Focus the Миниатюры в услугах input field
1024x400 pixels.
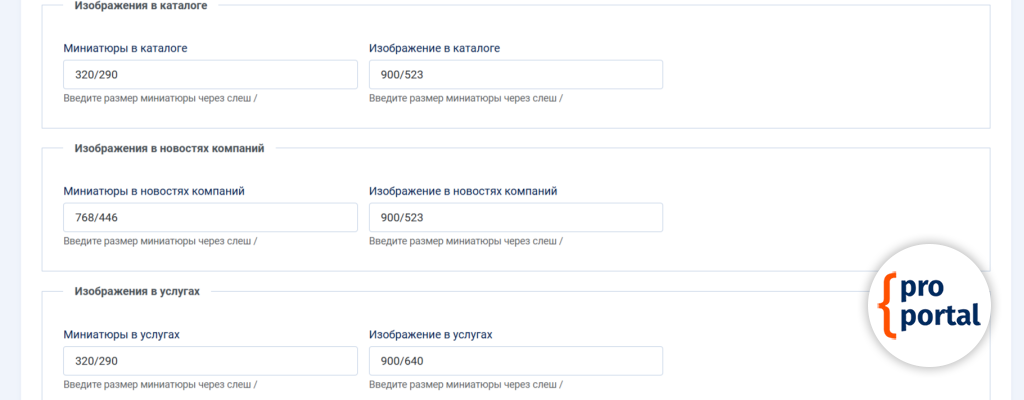click(x=210, y=360)
